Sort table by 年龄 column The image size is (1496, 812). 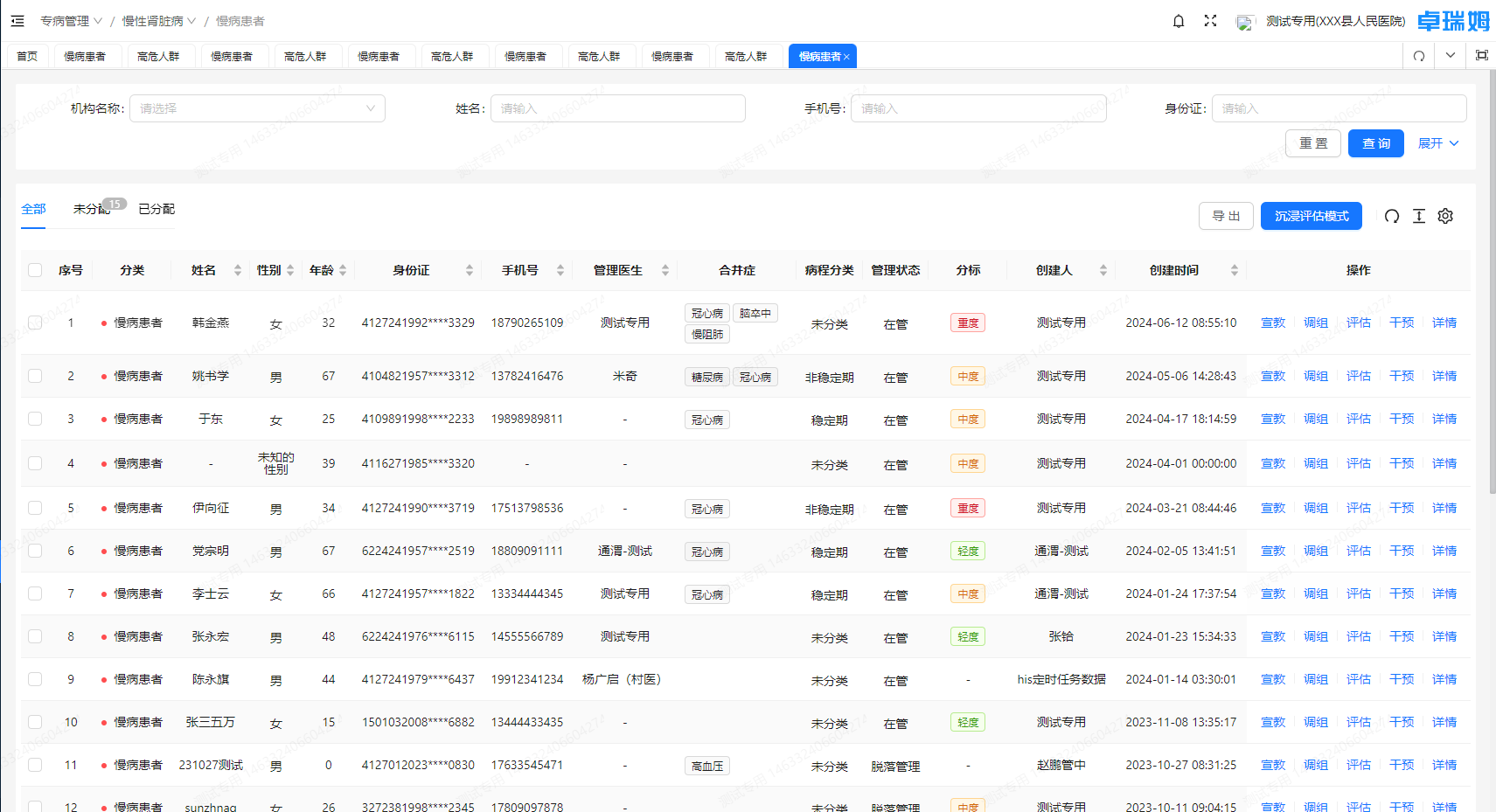[343, 271]
